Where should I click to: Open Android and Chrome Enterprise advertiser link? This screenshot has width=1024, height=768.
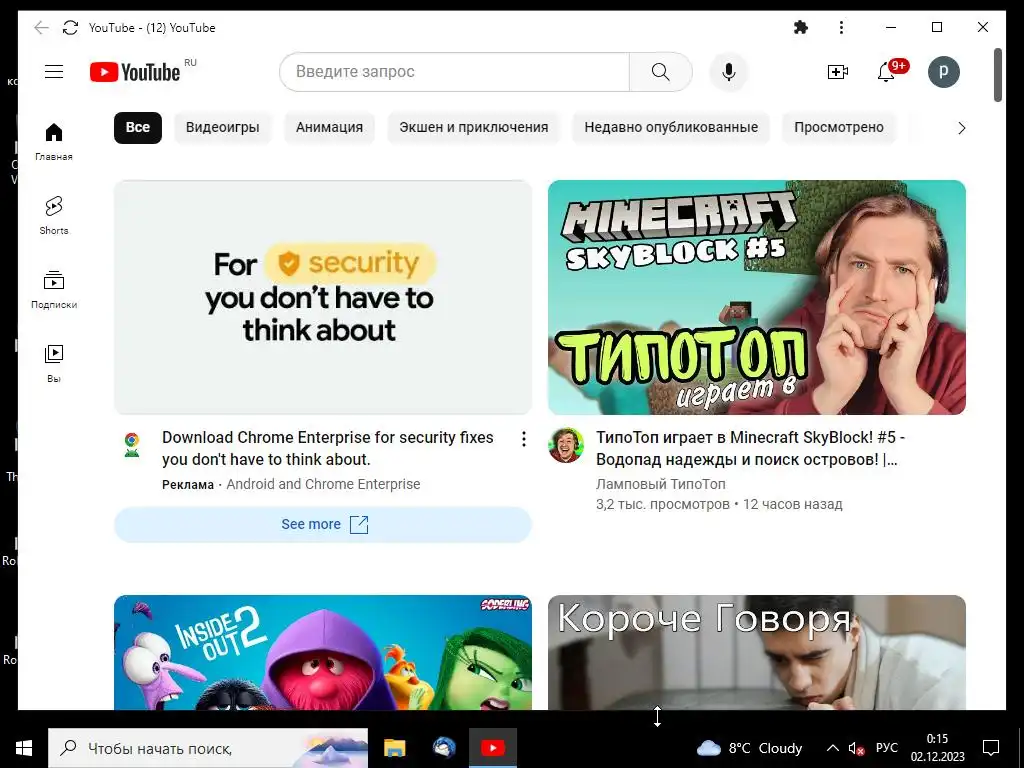(323, 485)
